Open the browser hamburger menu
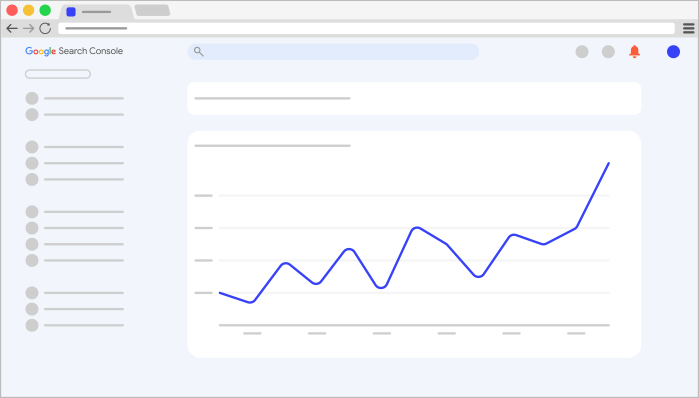The height and width of the screenshot is (398, 699). [688, 29]
